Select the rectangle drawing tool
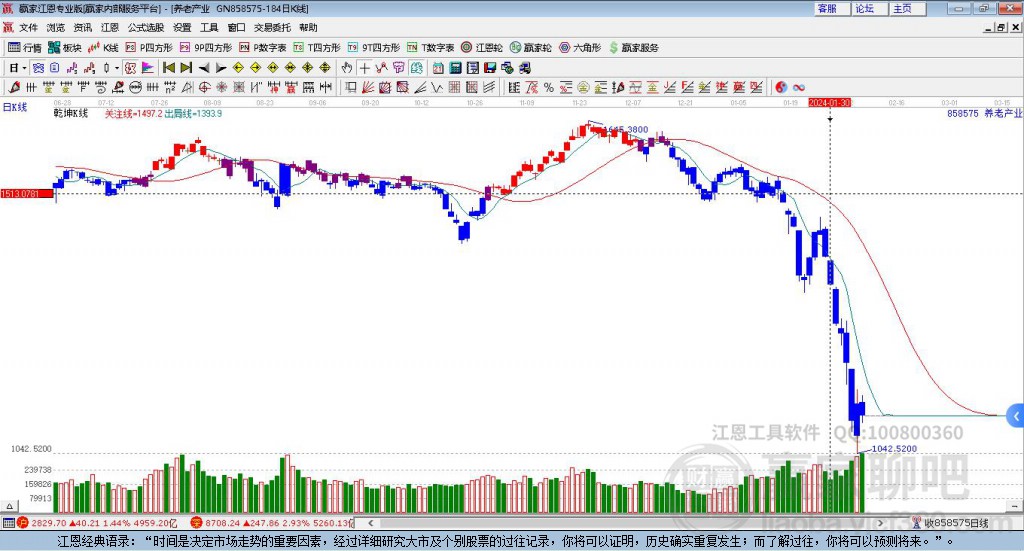The height and width of the screenshot is (551, 1024). (x=349, y=87)
